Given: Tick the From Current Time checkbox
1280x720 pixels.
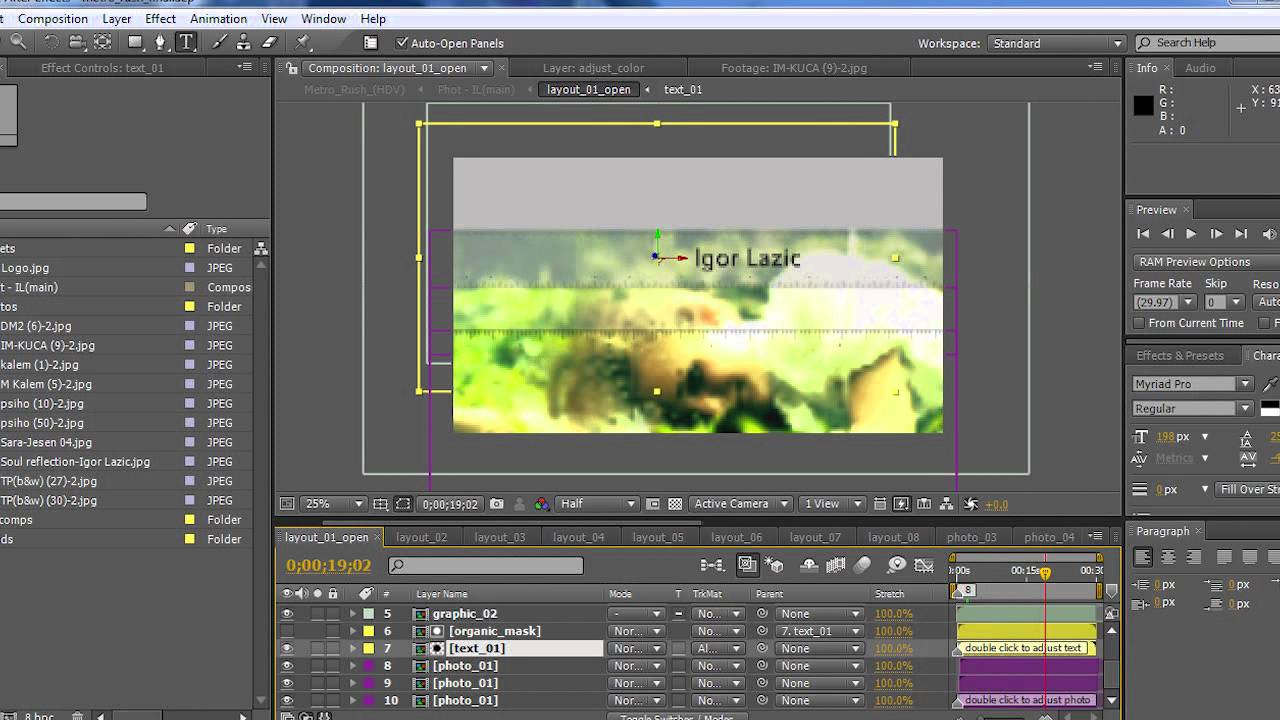Looking at the screenshot, I should point(1138,323).
